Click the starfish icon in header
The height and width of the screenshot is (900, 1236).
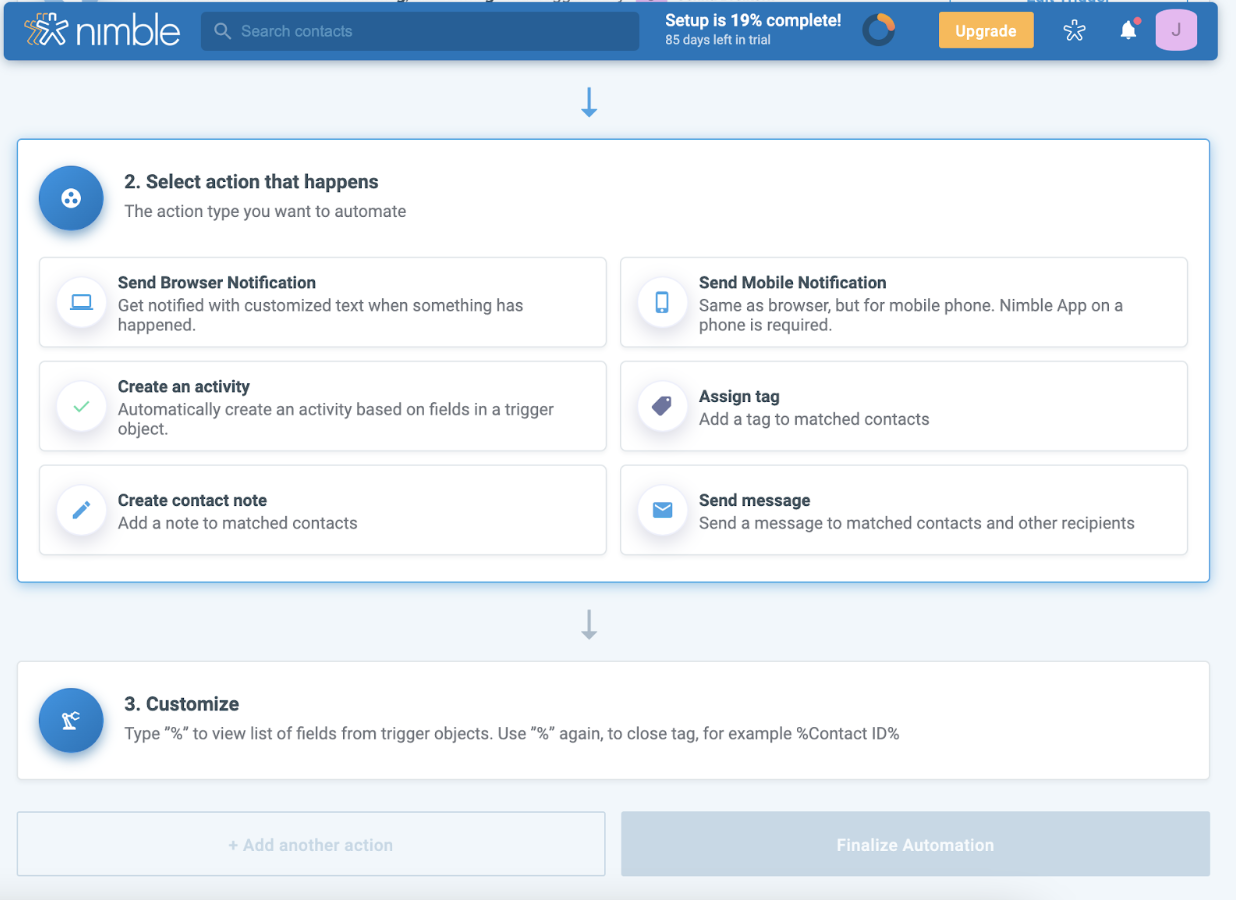point(1074,31)
